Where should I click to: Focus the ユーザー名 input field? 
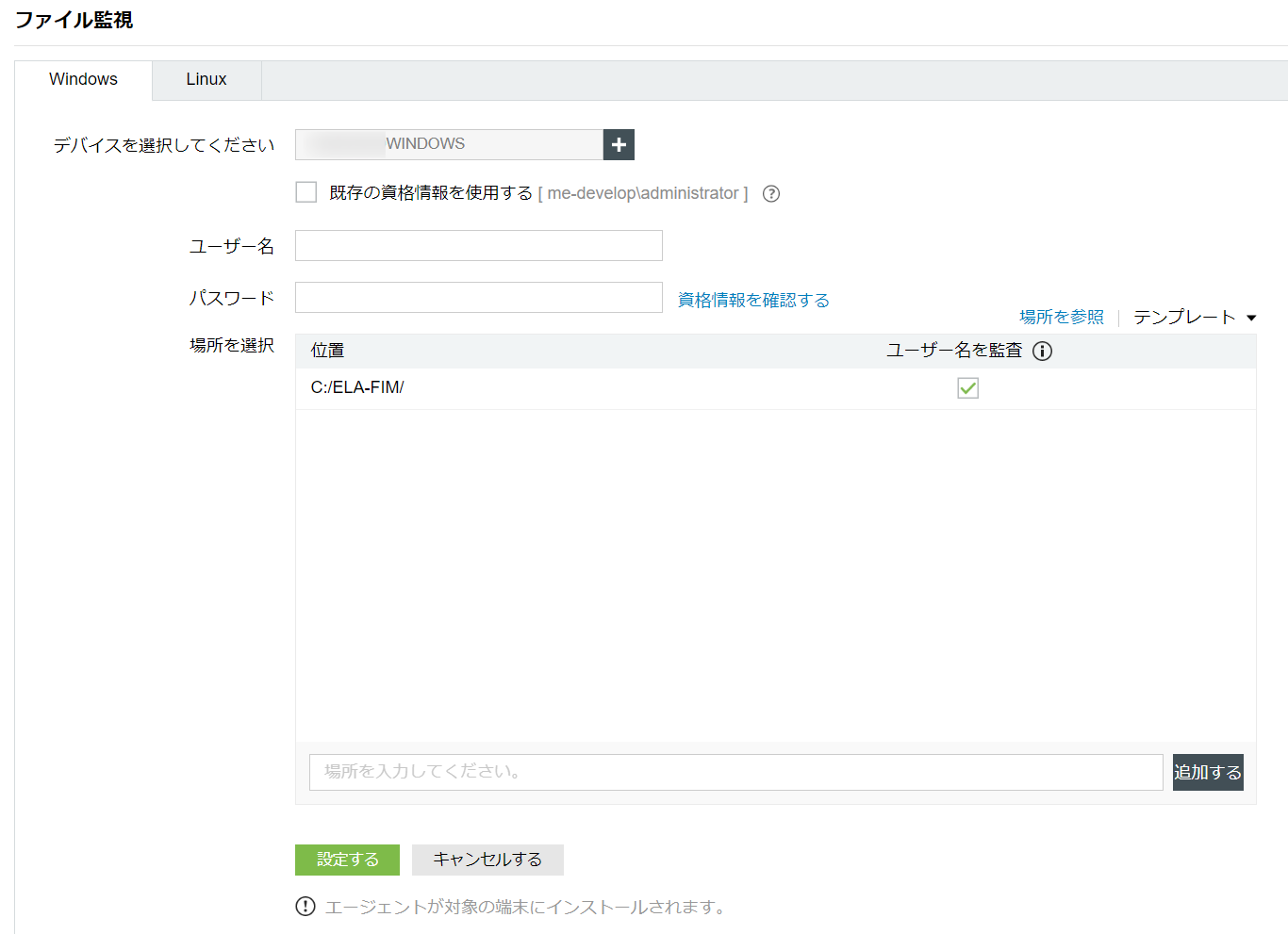point(478,246)
